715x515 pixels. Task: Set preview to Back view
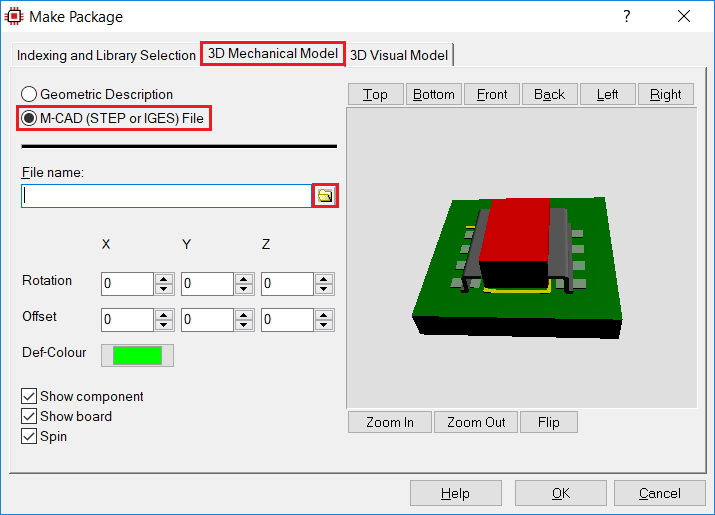click(549, 94)
